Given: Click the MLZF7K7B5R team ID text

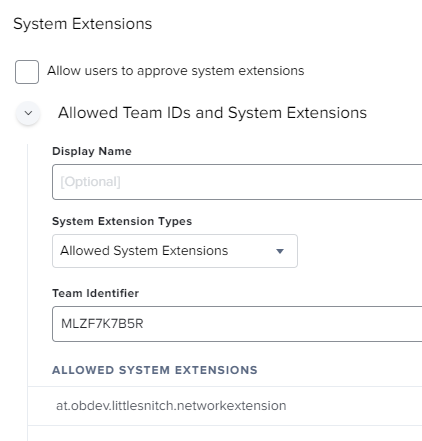Looking at the screenshot, I should 102,324.
